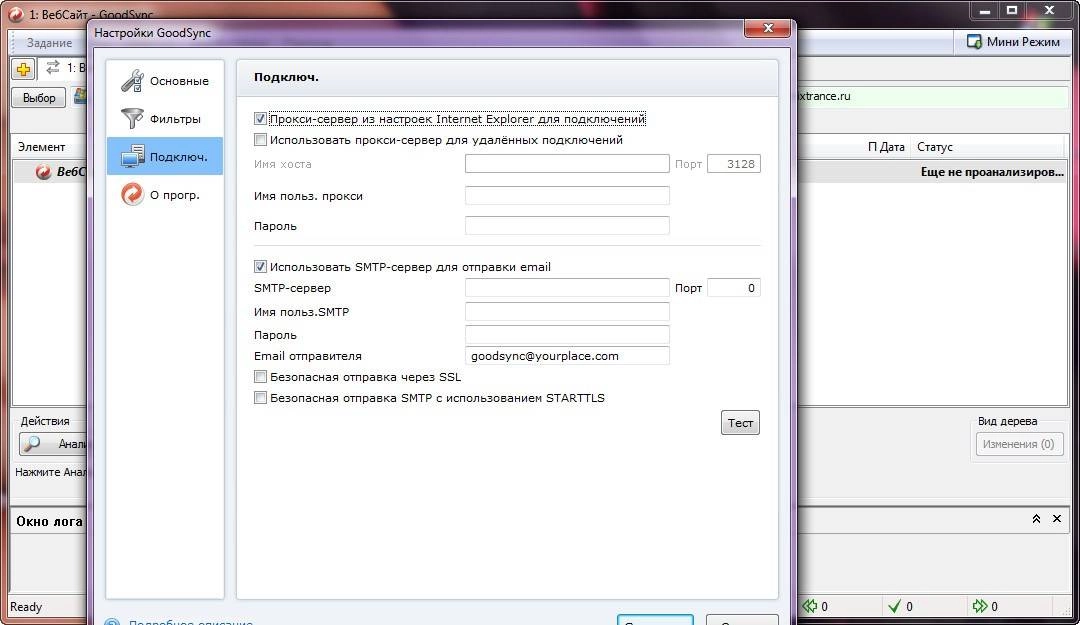Focus the Имя польз. прокси field
1080x625 pixels.
coord(567,196)
